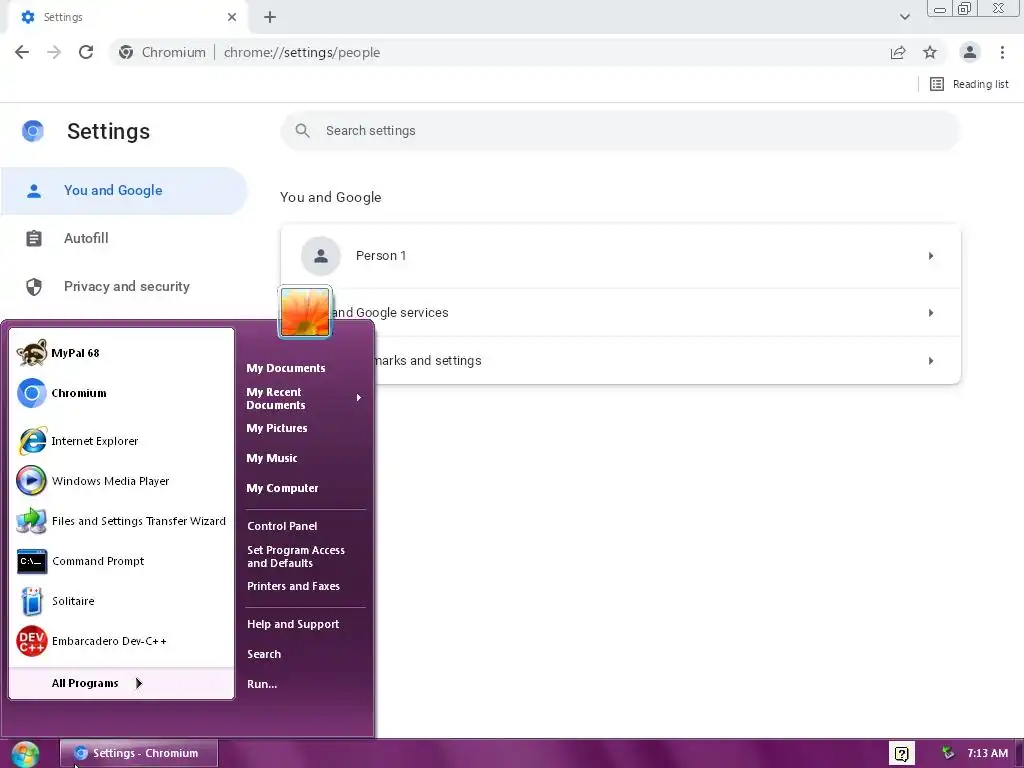This screenshot has width=1024, height=768.
Task: Open the Reading list panel
Action: tap(969, 84)
